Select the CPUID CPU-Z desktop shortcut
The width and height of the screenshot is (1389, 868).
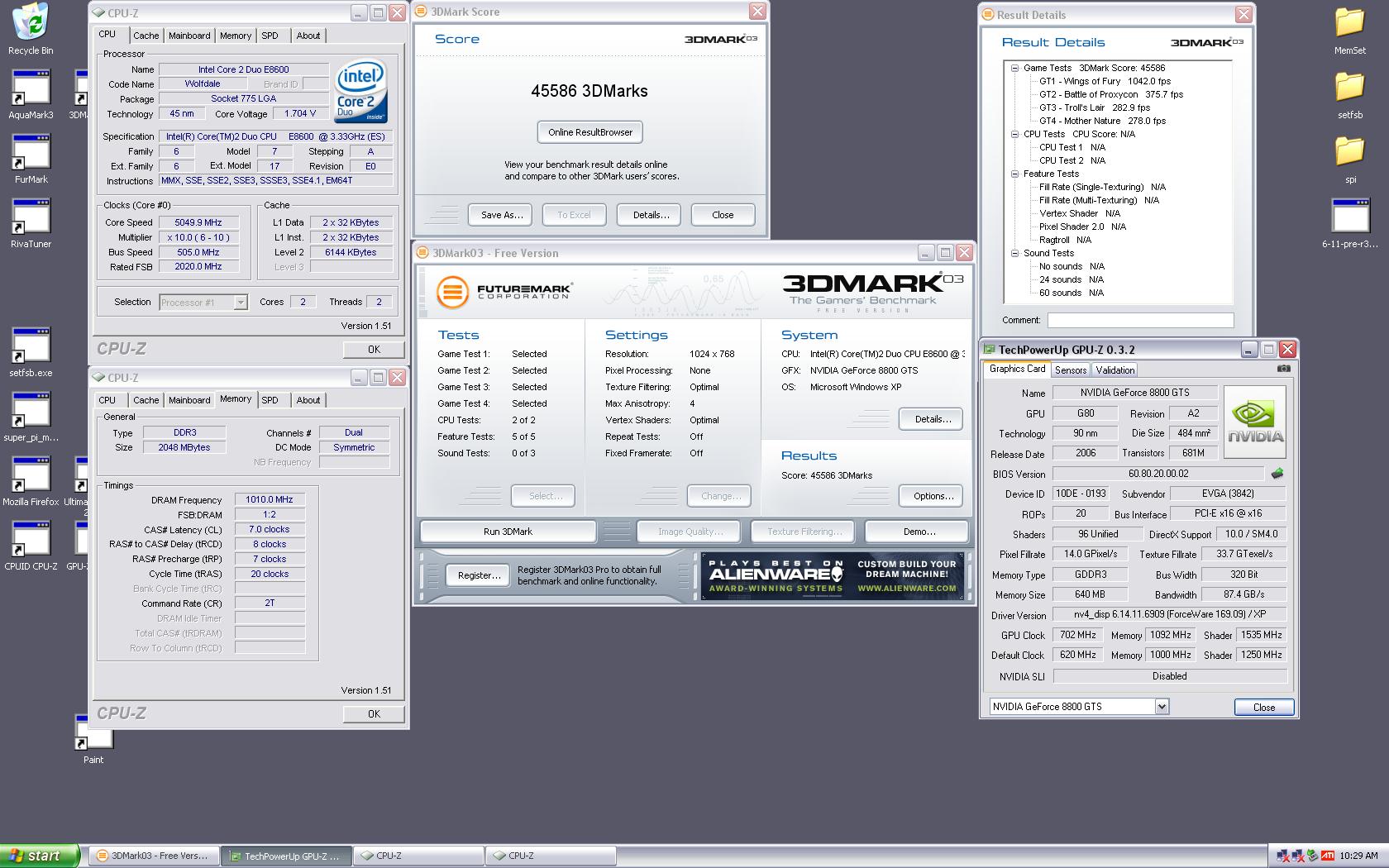click(31, 546)
